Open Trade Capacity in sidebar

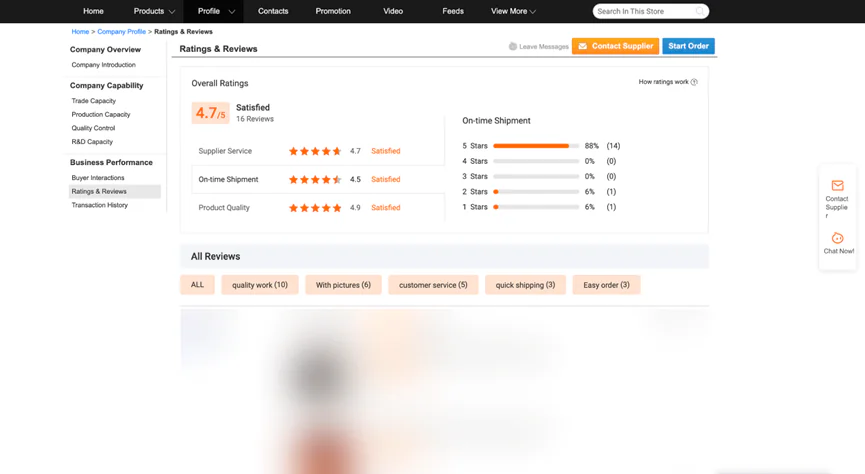[x=93, y=101]
